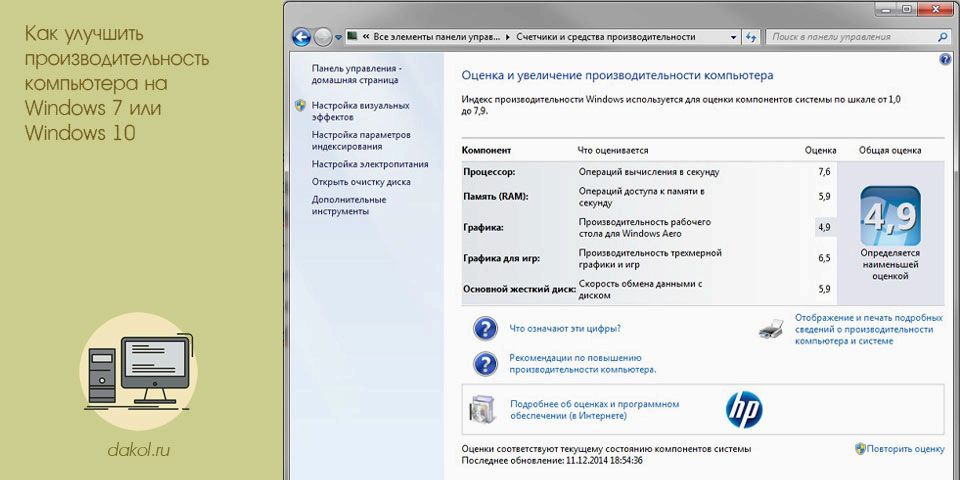The height and width of the screenshot is (480, 960).
Task: Open Панель управления - домашняя страница
Action: click(x=355, y=74)
